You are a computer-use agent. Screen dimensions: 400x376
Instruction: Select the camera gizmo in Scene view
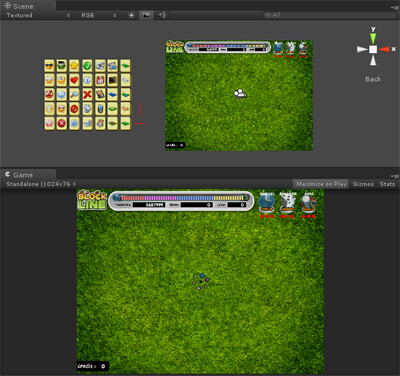(x=240, y=94)
